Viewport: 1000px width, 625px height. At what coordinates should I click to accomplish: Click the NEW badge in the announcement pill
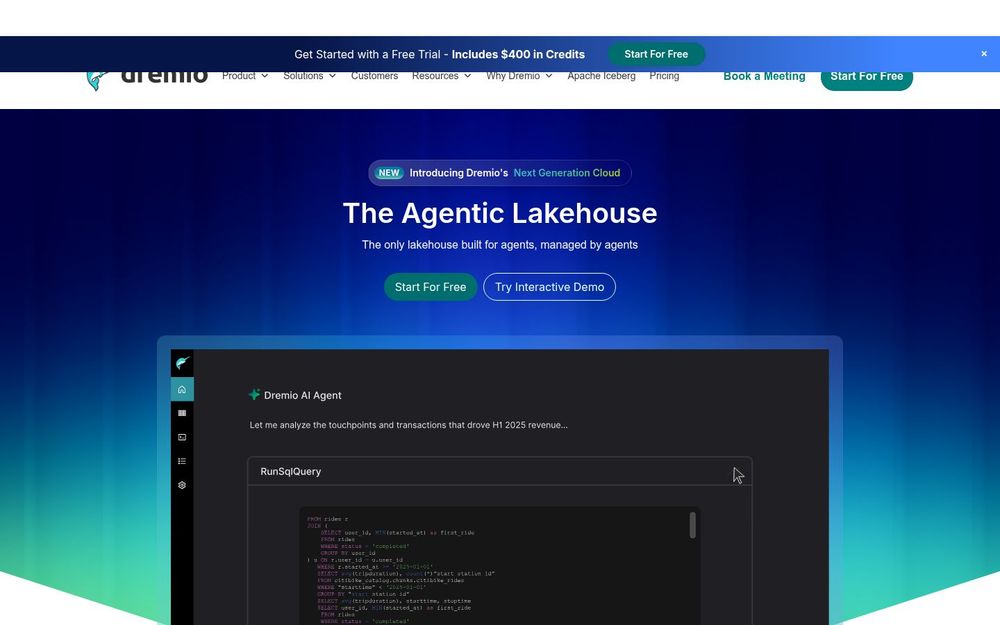pyautogui.click(x=388, y=173)
